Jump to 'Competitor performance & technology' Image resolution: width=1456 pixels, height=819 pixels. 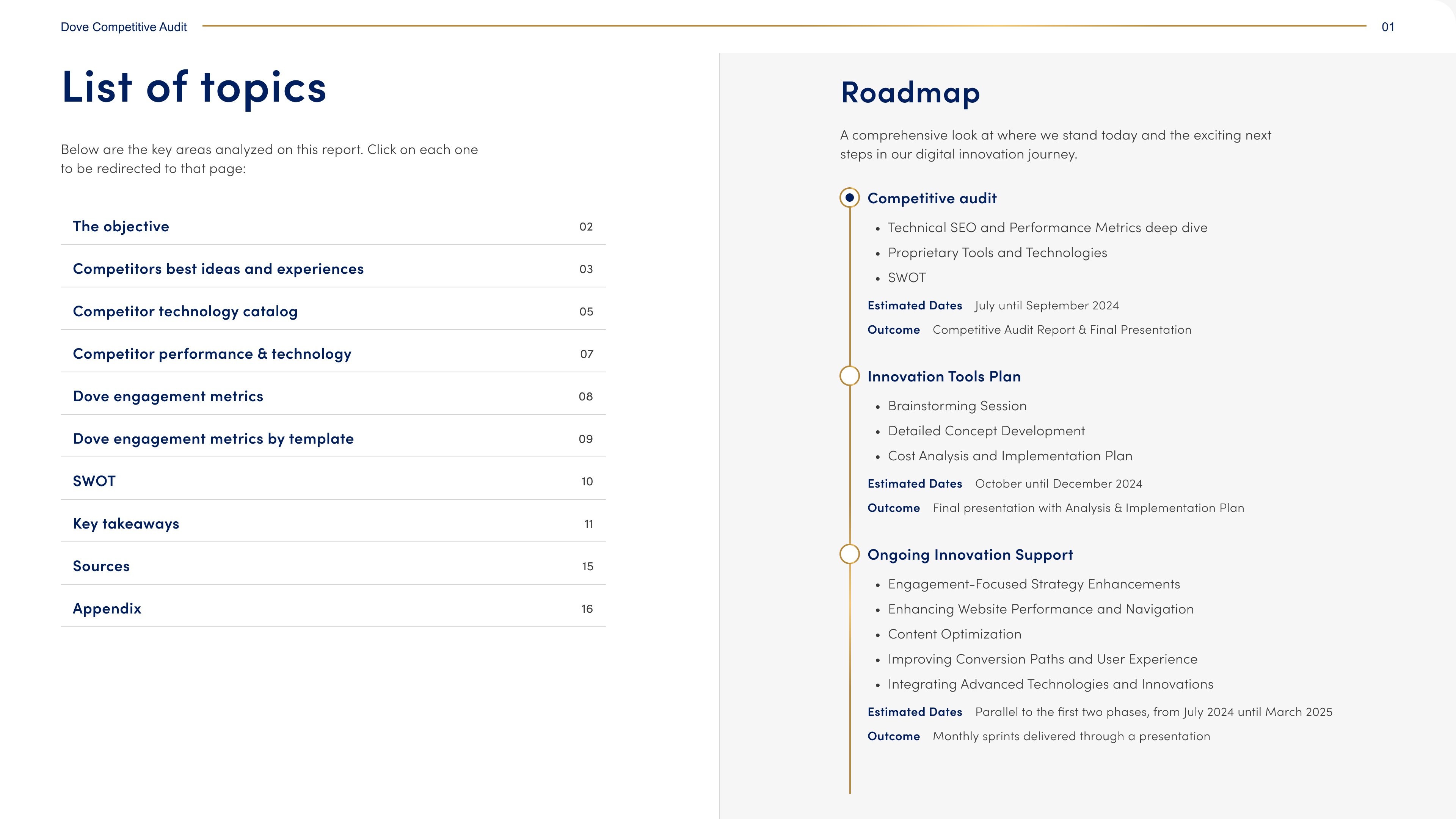333,353
